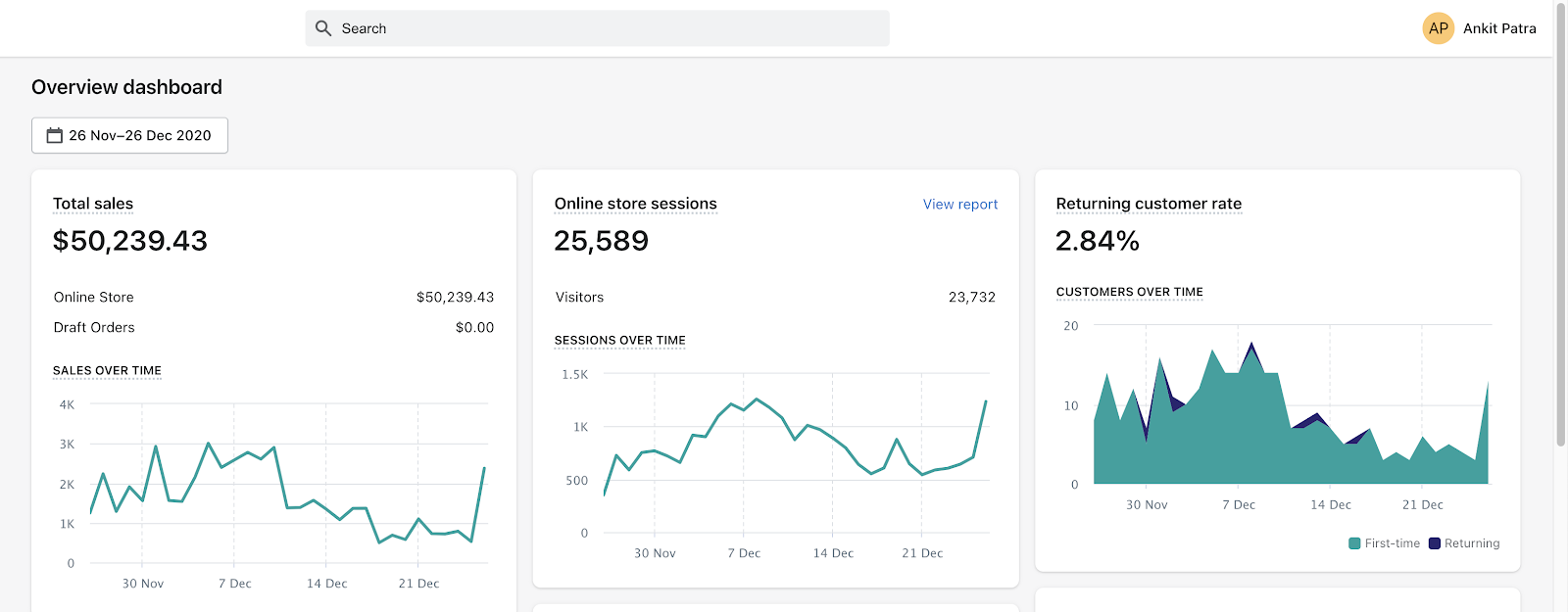Open View report for online store sessions

click(959, 204)
